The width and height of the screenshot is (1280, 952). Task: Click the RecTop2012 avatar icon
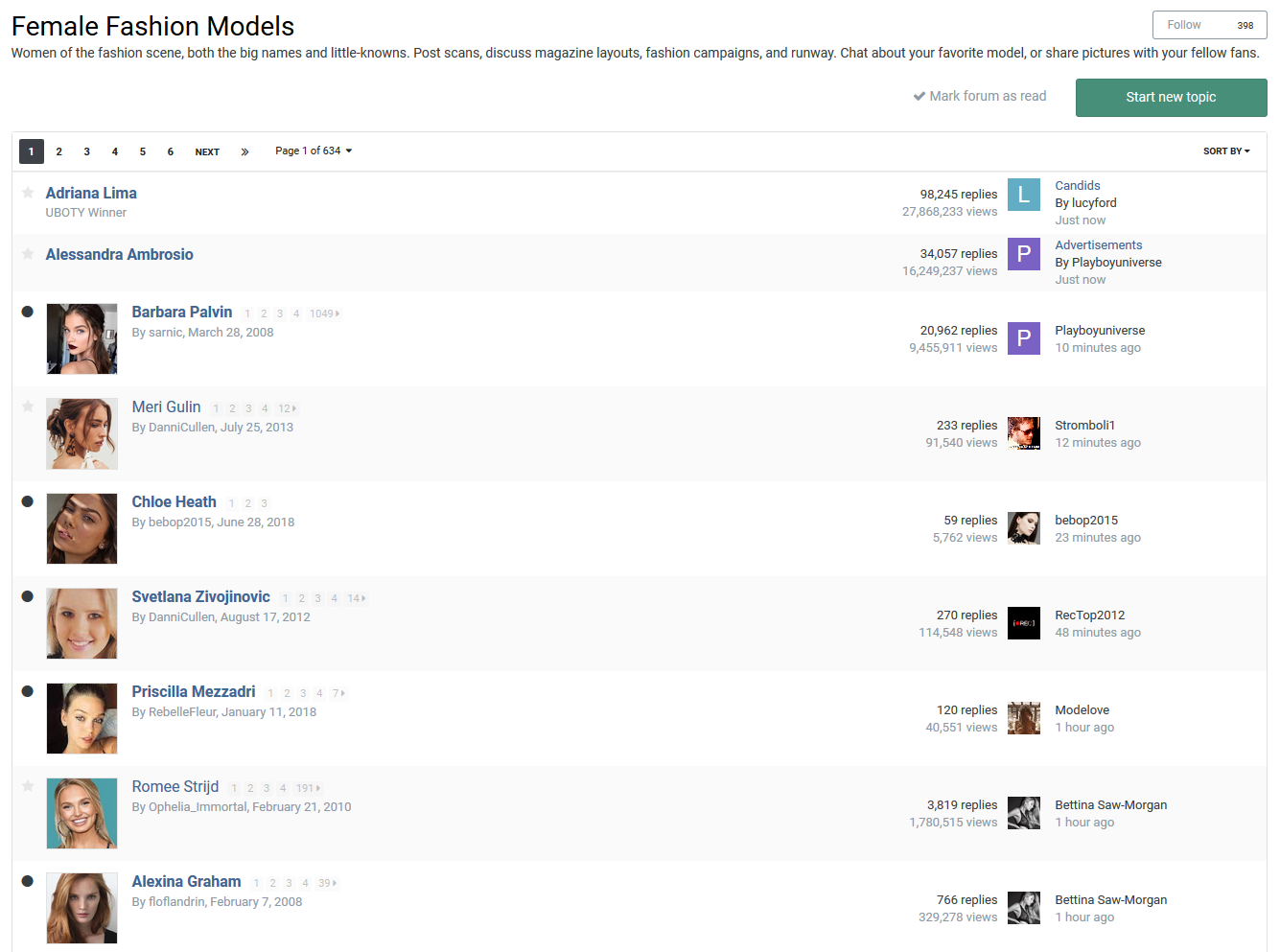tap(1023, 623)
